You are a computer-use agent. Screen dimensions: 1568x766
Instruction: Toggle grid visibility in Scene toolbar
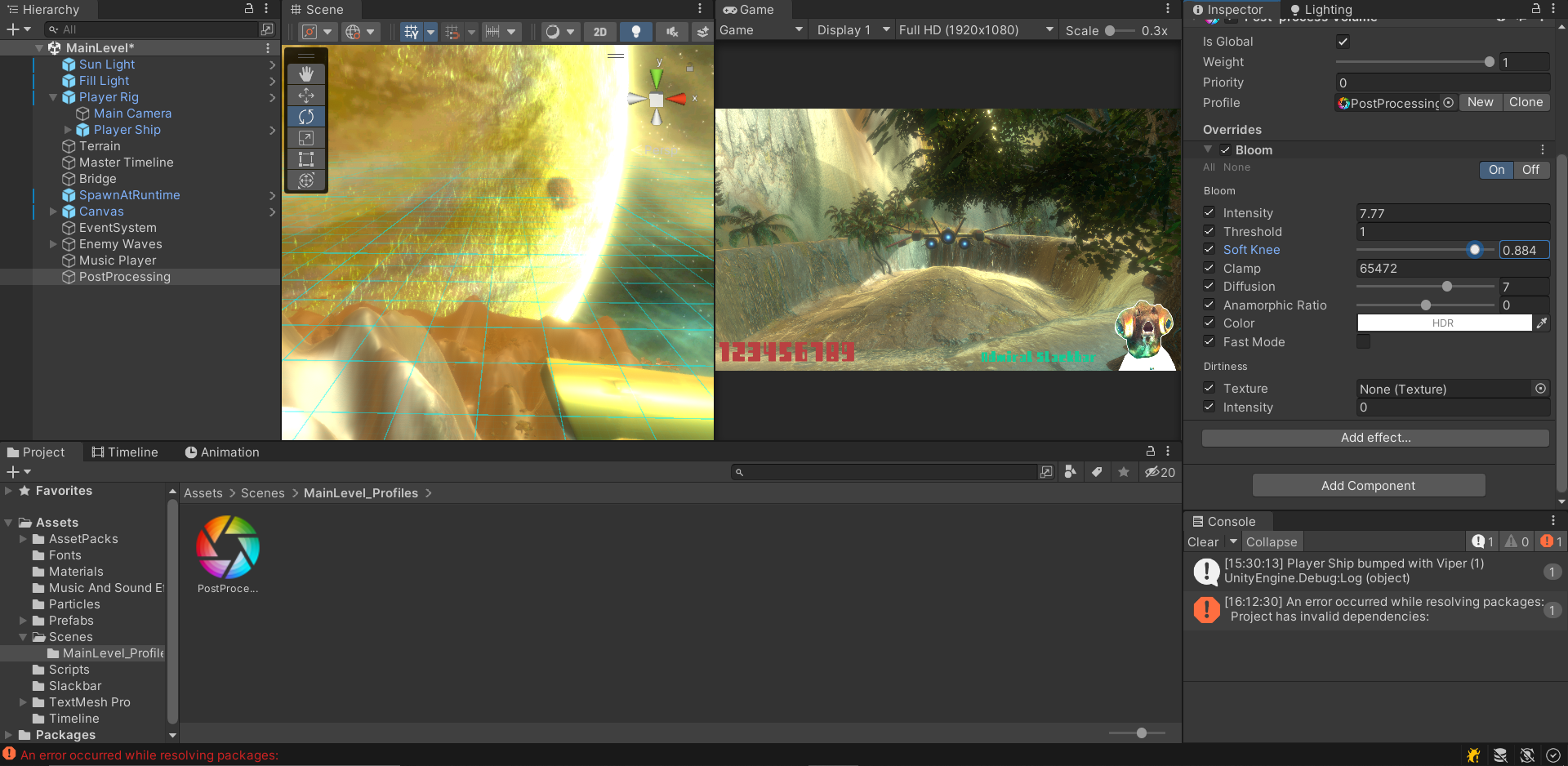412,31
